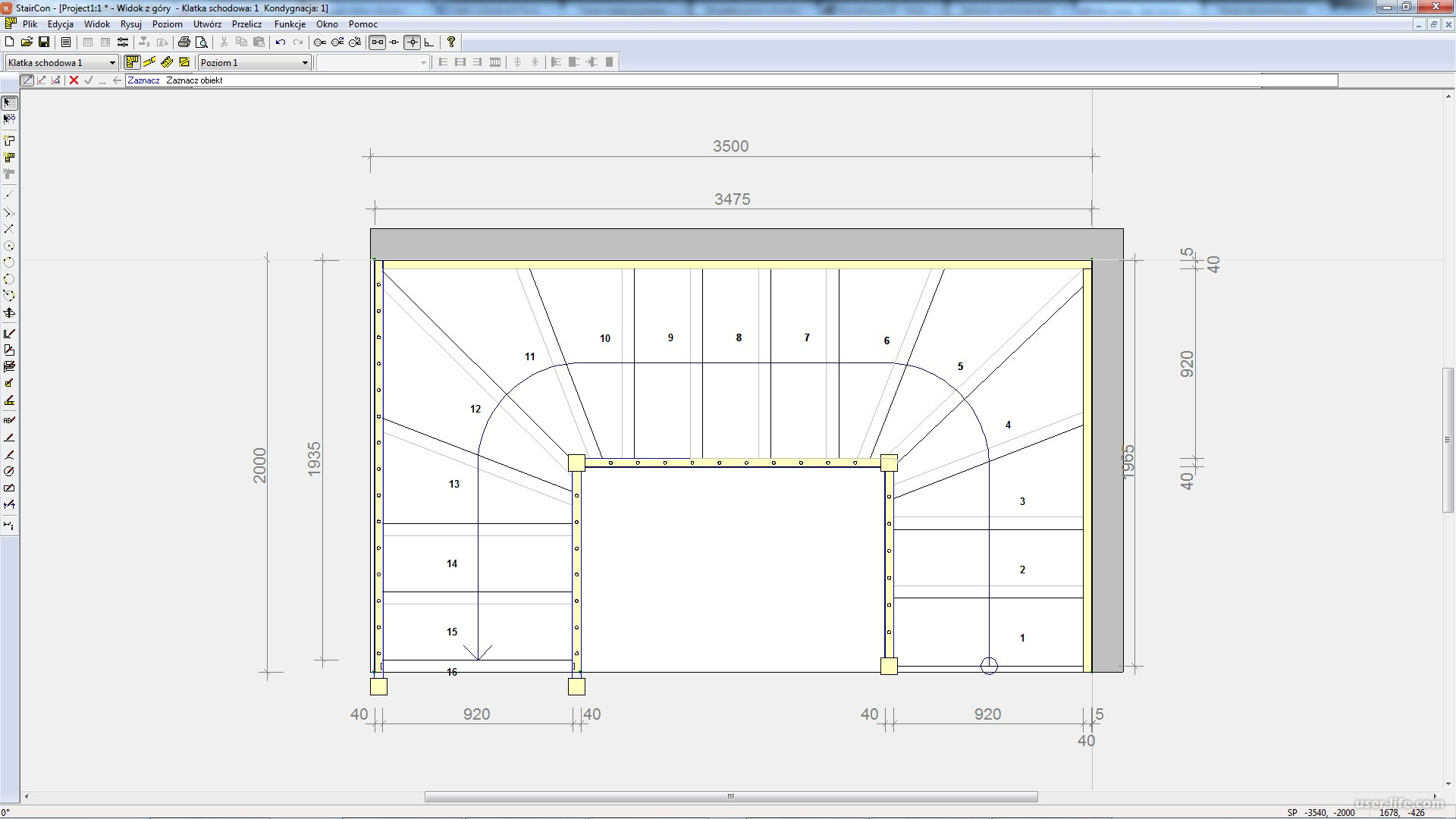Open the Przelicz menu

(x=247, y=24)
